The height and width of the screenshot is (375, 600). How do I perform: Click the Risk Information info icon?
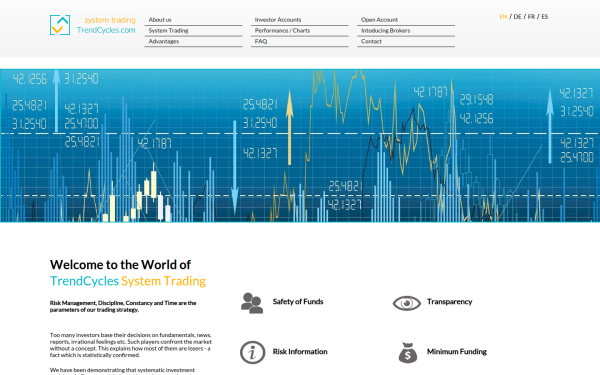click(252, 352)
